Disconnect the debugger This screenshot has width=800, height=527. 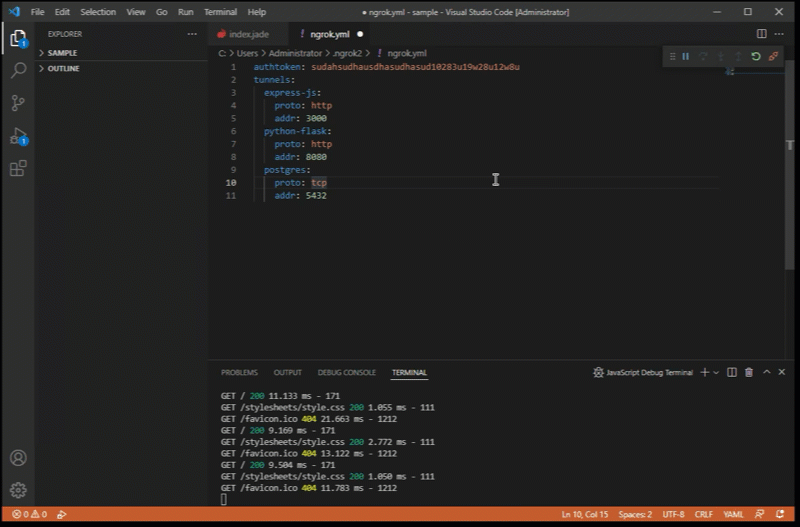[773, 57]
